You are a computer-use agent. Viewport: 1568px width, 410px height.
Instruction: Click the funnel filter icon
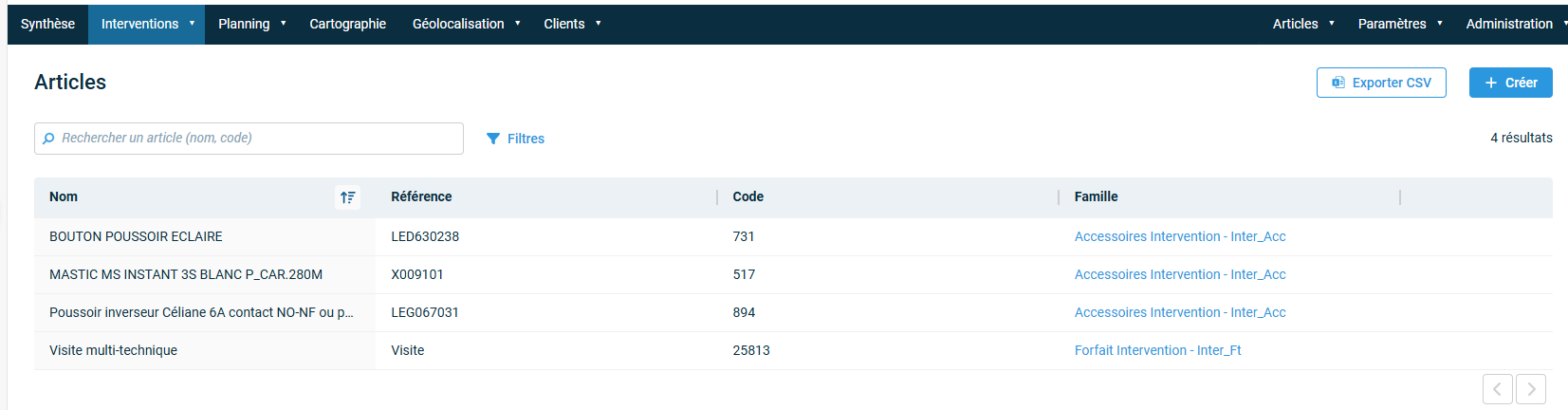click(493, 139)
